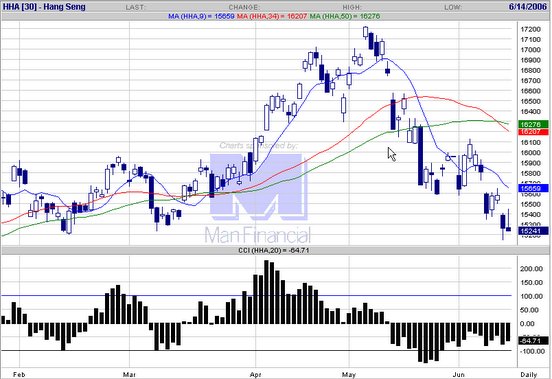
Task: Click the CCI (HHA,20) indicator header
Action: [x=274, y=250]
